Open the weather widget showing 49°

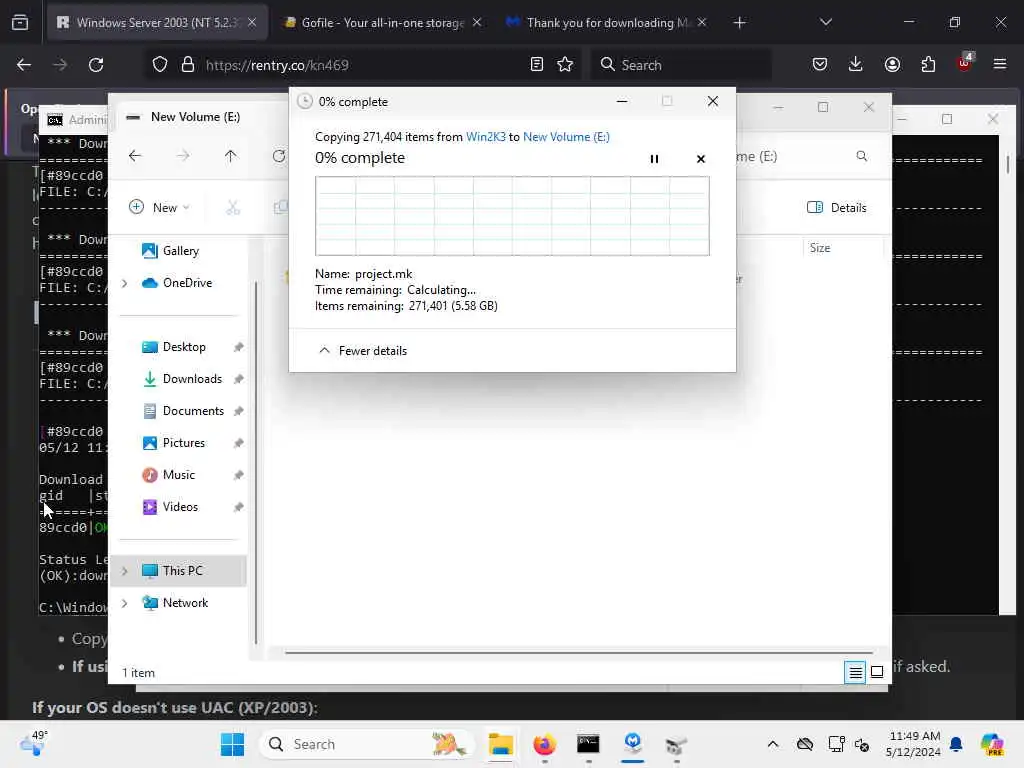coord(33,743)
